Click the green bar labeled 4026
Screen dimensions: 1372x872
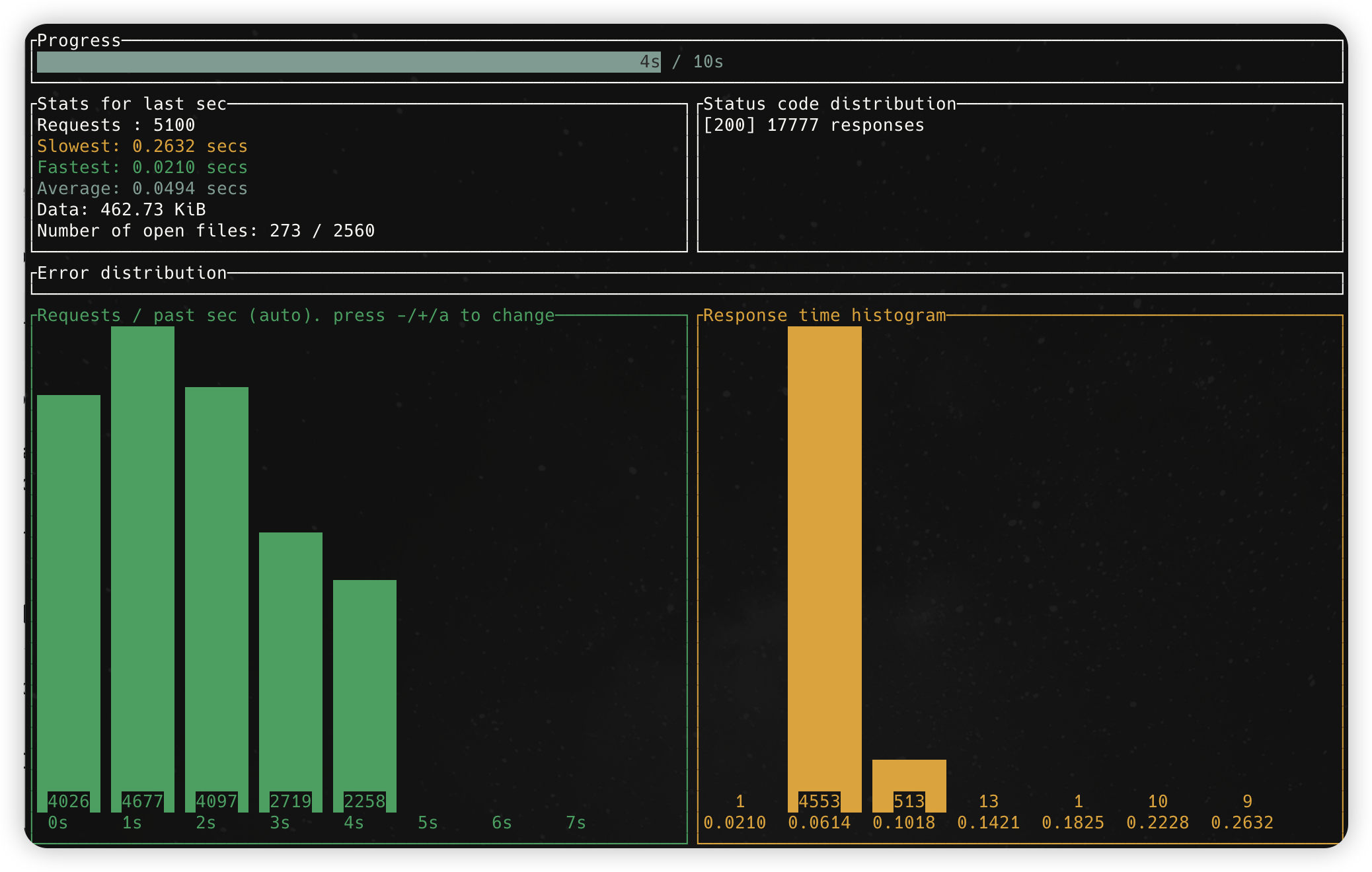69,595
